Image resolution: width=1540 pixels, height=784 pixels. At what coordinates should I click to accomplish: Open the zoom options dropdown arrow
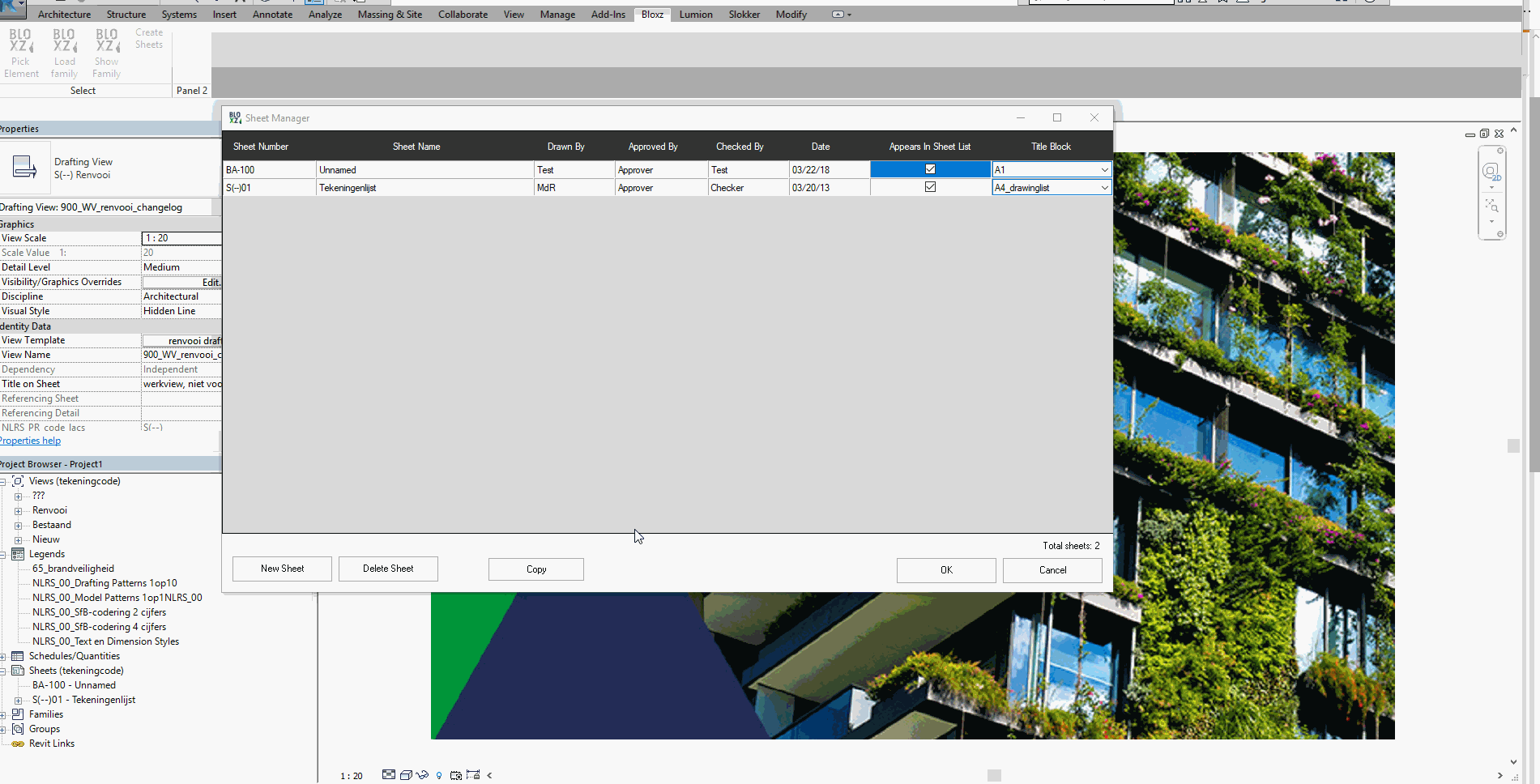1491,222
